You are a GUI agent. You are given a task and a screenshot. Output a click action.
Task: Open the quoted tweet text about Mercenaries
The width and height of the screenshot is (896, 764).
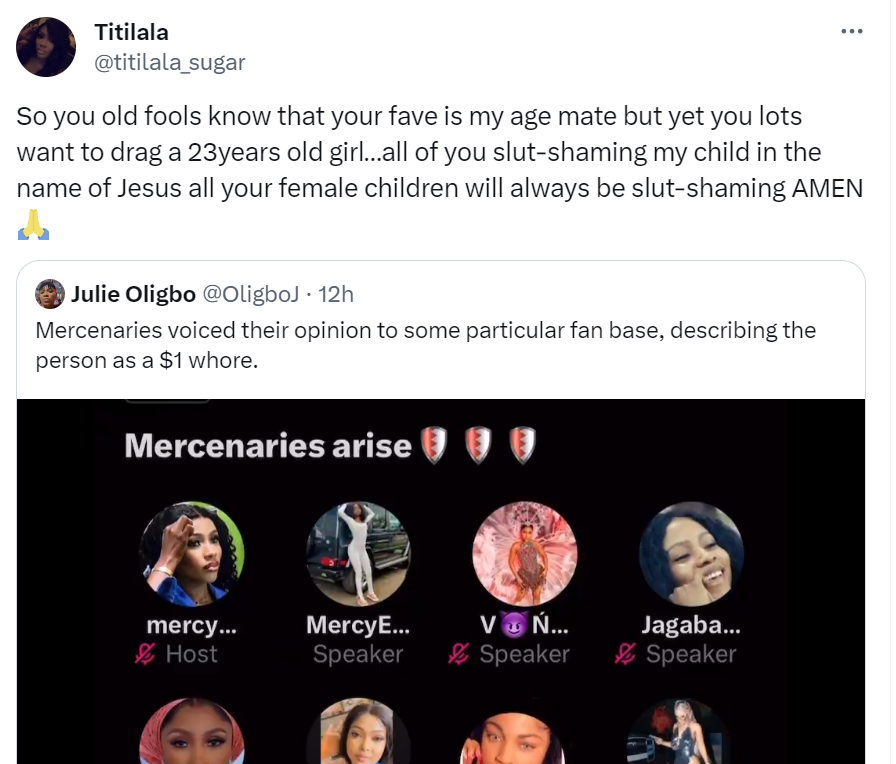425,344
